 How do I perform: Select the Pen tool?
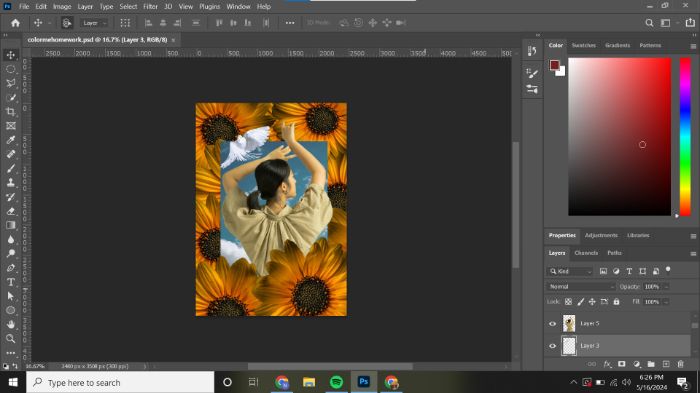pos(11,268)
